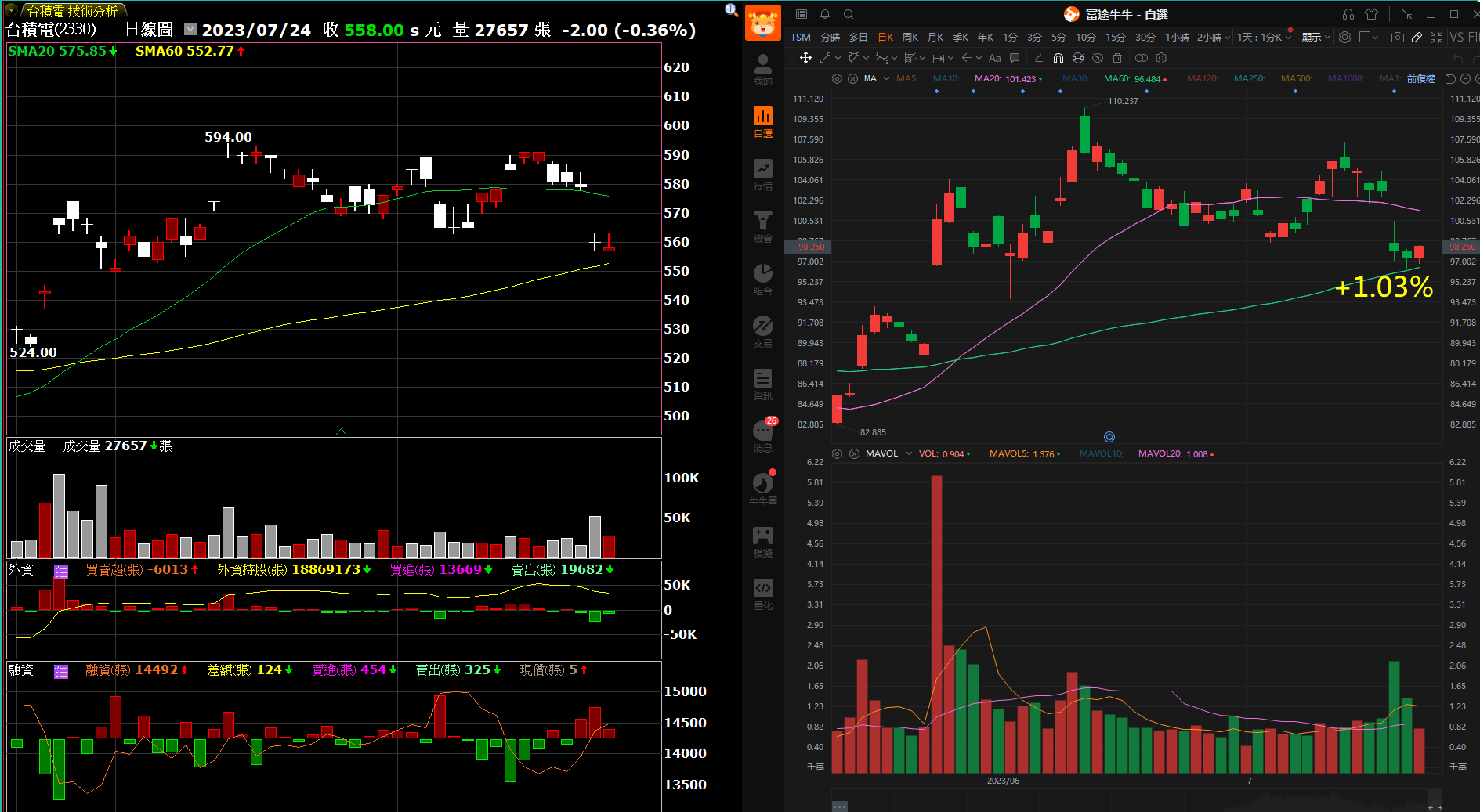Select the text Aa drawing tool

994,58
